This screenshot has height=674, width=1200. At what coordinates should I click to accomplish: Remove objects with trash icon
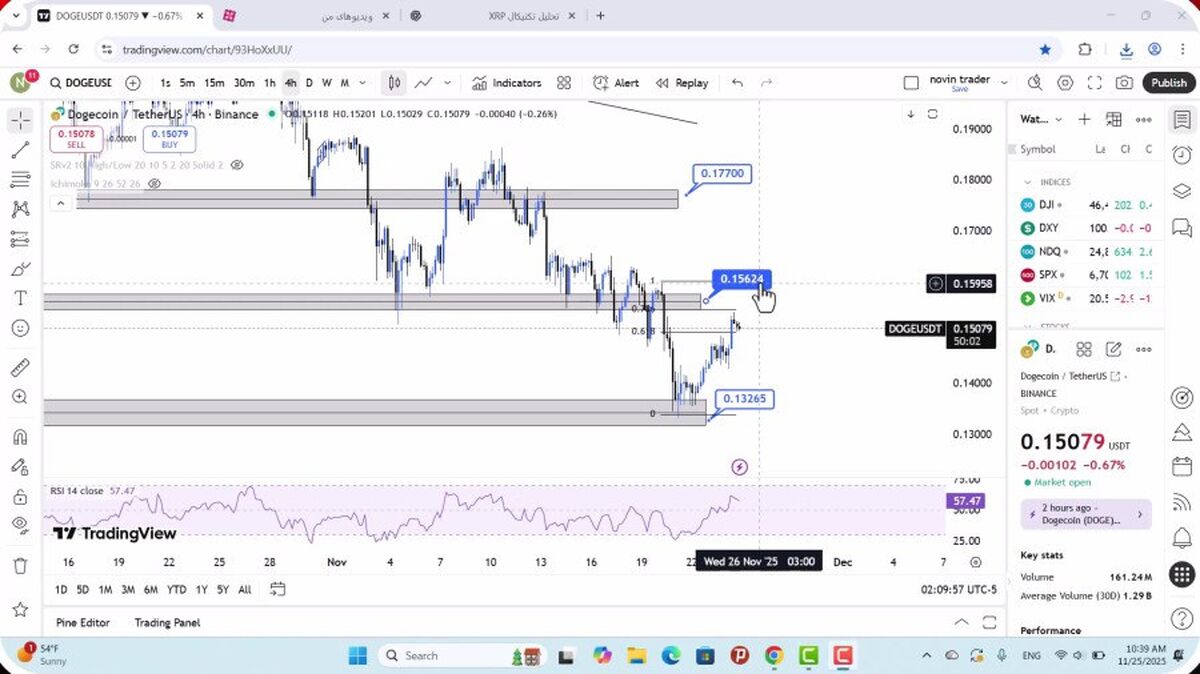(x=20, y=566)
